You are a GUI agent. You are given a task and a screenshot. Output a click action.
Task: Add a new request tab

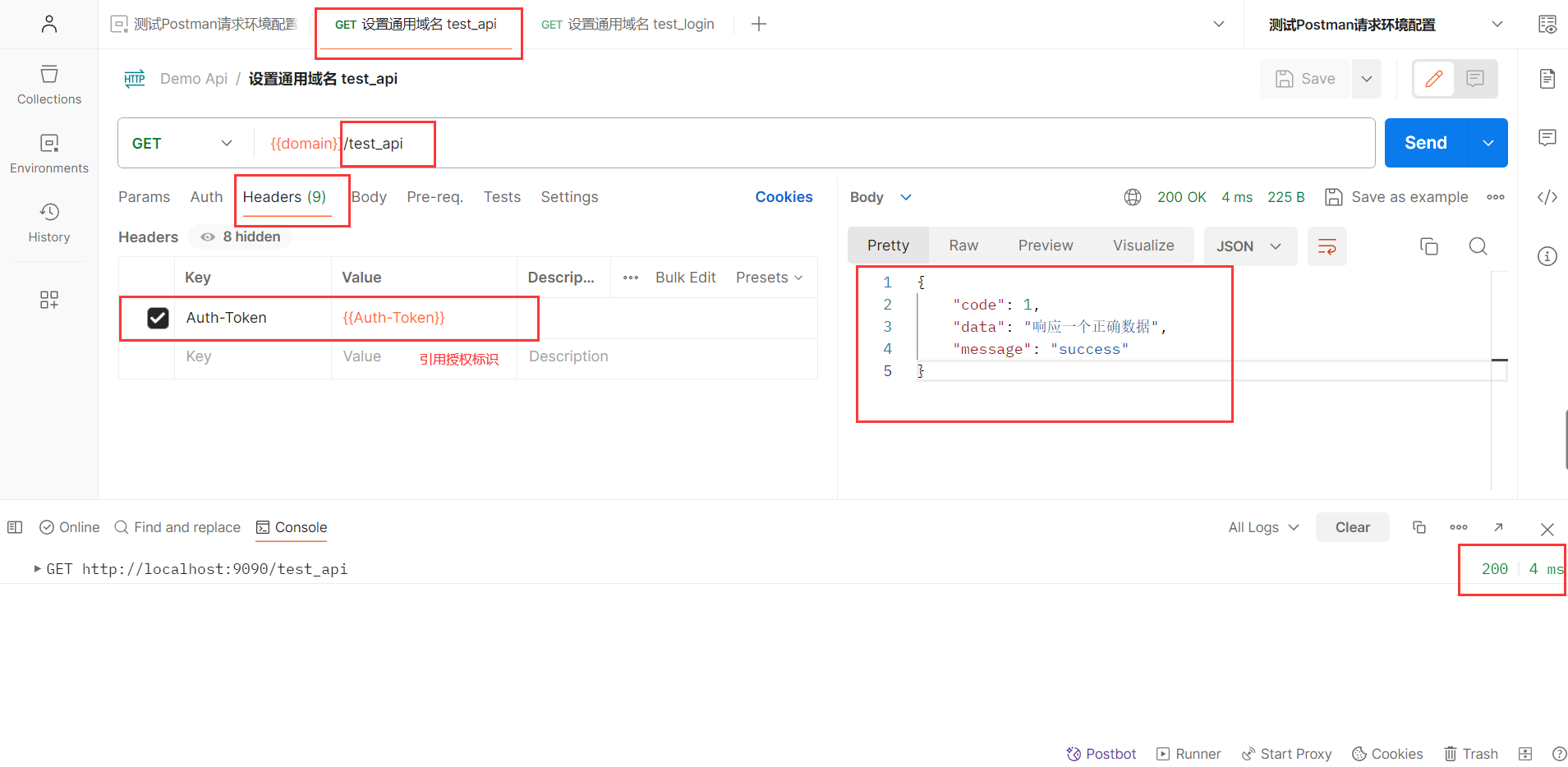pyautogui.click(x=759, y=24)
